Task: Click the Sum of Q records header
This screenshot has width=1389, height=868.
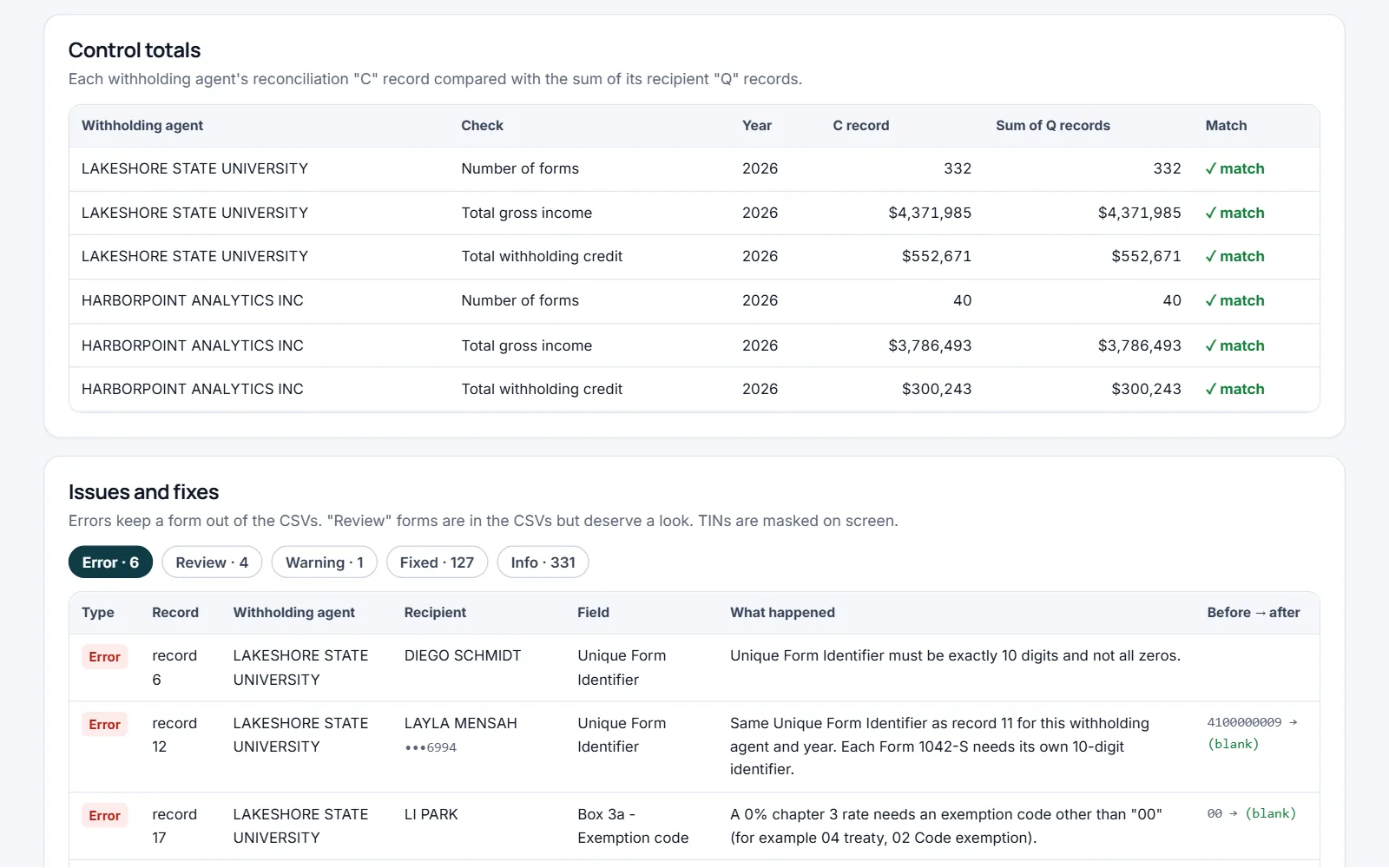Action: coord(1052,126)
